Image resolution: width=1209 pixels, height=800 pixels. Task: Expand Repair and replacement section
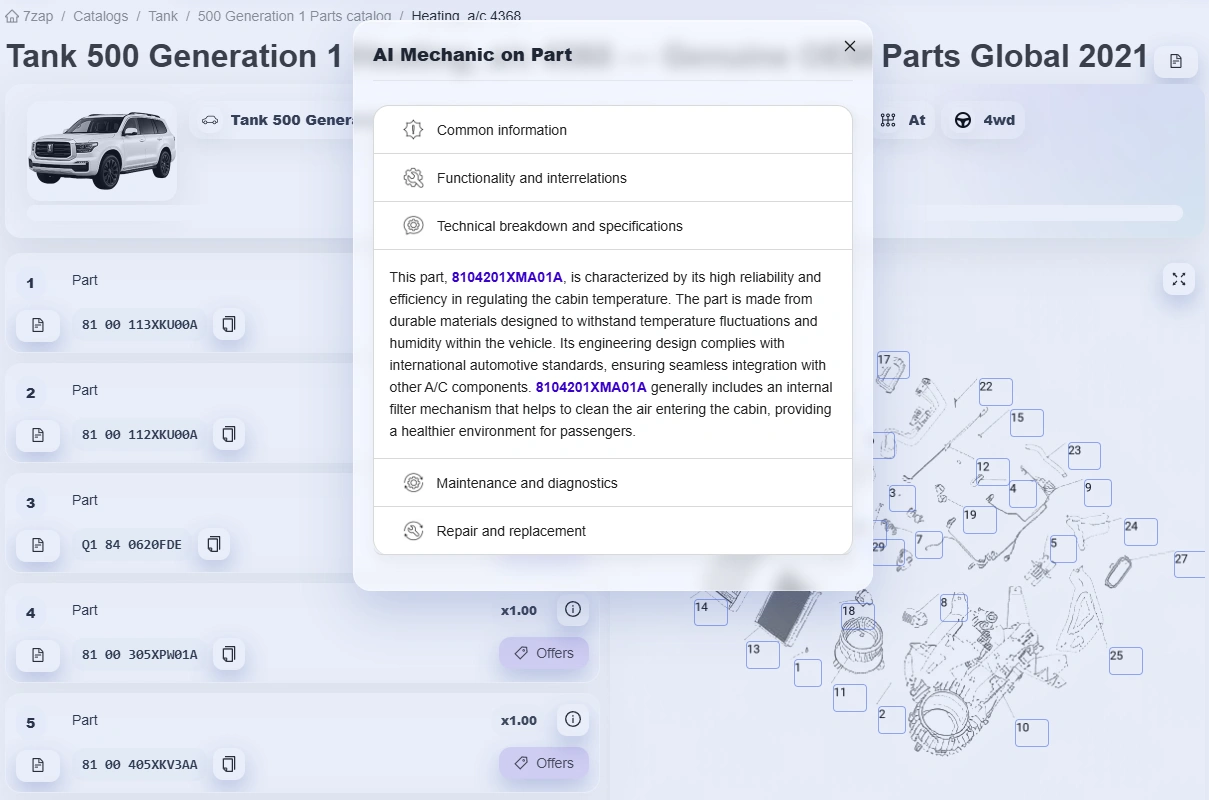pyautogui.click(x=613, y=531)
